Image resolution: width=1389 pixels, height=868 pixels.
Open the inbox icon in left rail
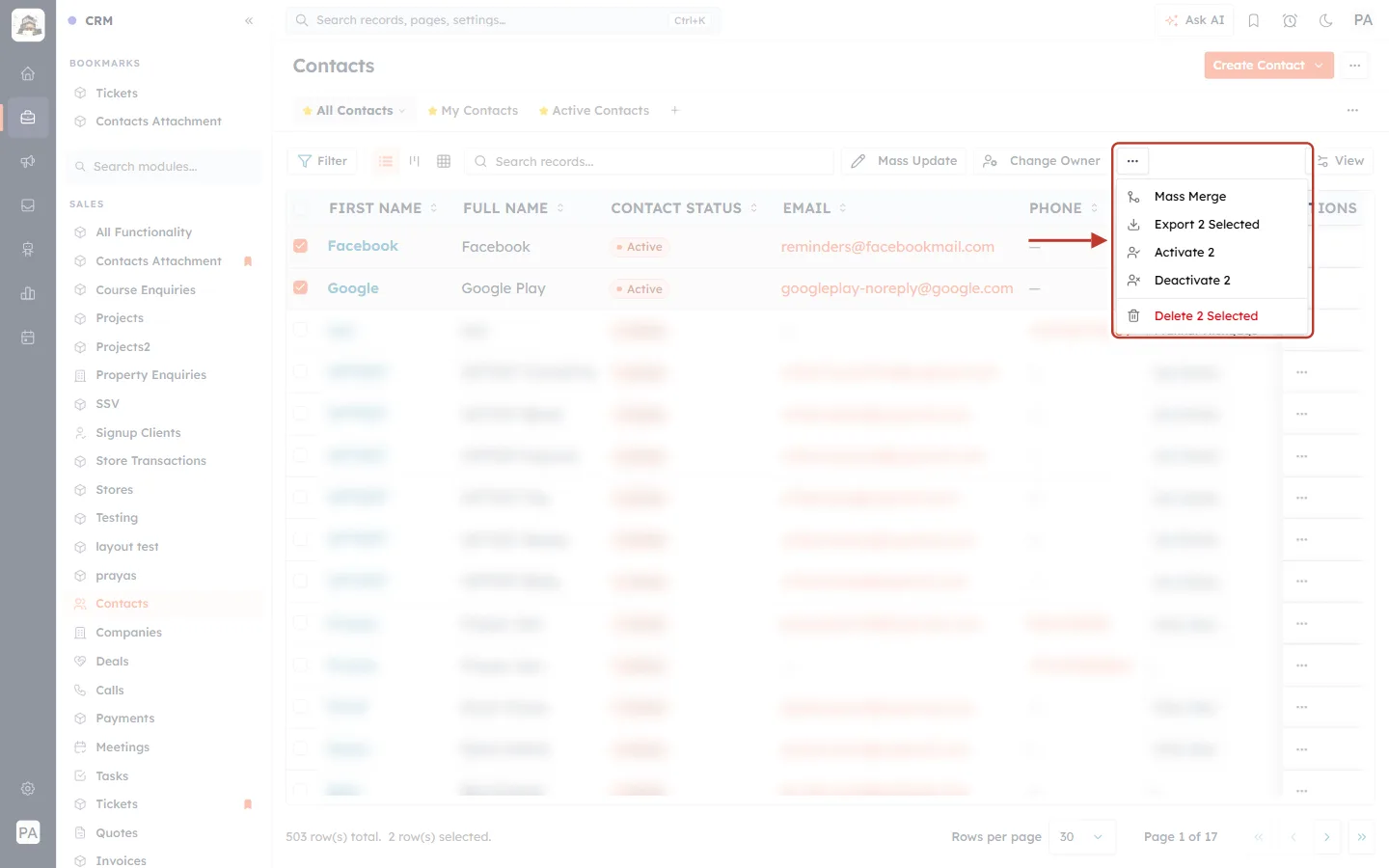[x=28, y=205]
